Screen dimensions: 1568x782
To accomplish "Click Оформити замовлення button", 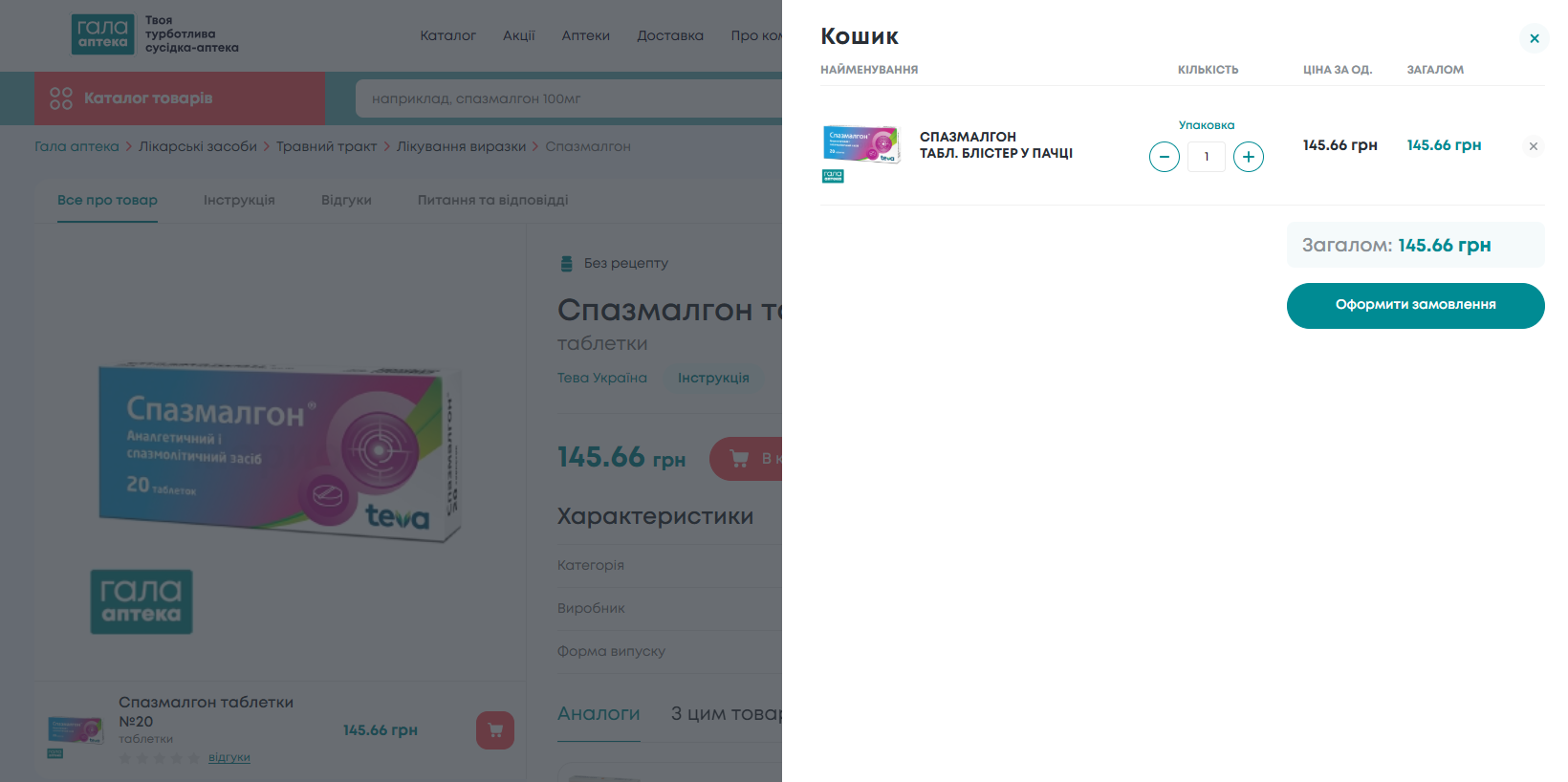I will point(1415,306).
